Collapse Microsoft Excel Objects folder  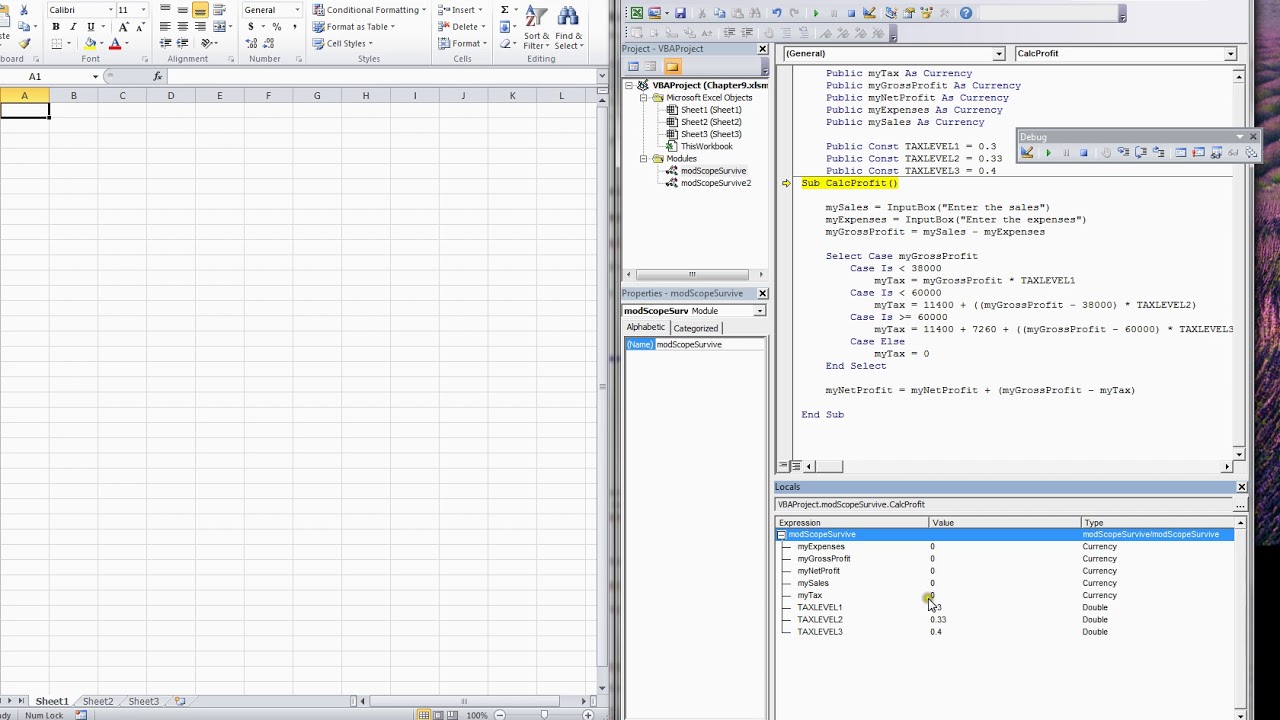(x=645, y=98)
